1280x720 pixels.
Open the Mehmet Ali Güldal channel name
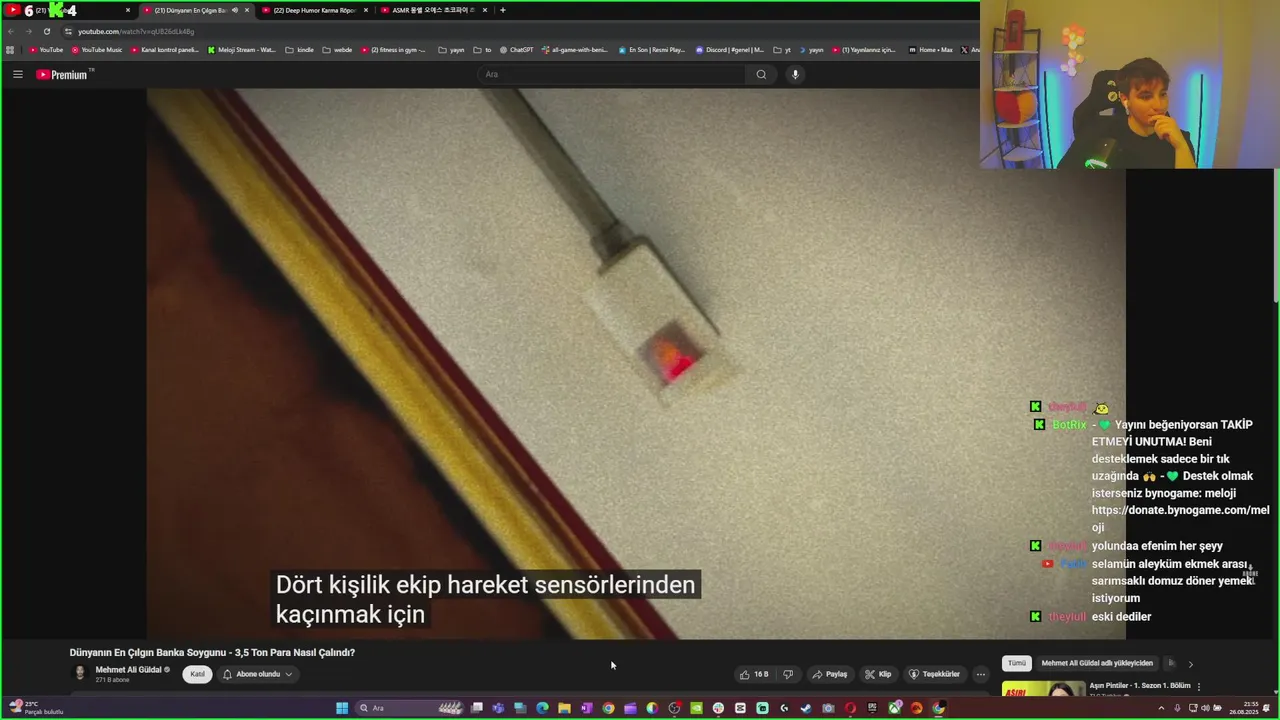click(128, 670)
